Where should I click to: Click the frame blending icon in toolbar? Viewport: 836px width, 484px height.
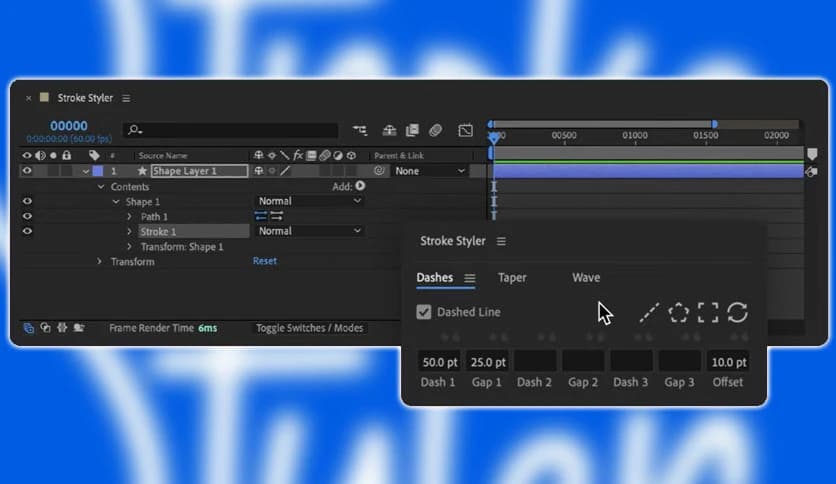[412, 130]
